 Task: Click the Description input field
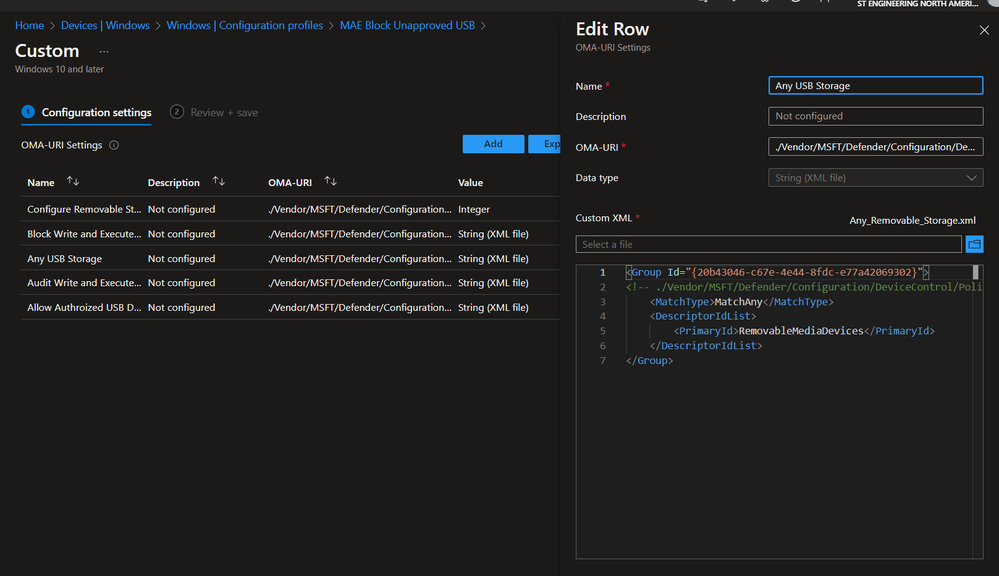click(875, 116)
